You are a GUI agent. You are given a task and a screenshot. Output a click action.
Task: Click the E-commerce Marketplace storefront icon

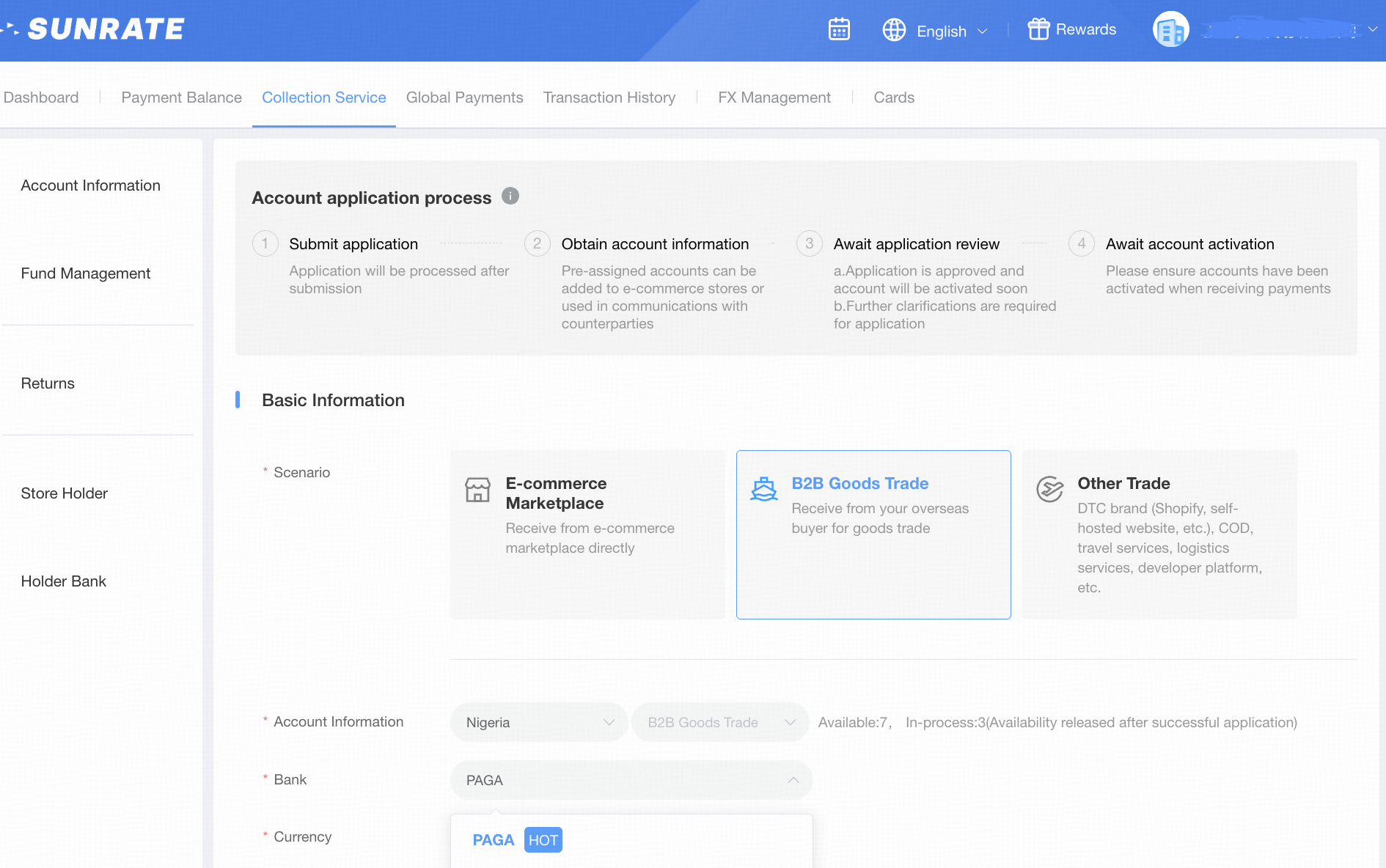[477, 490]
